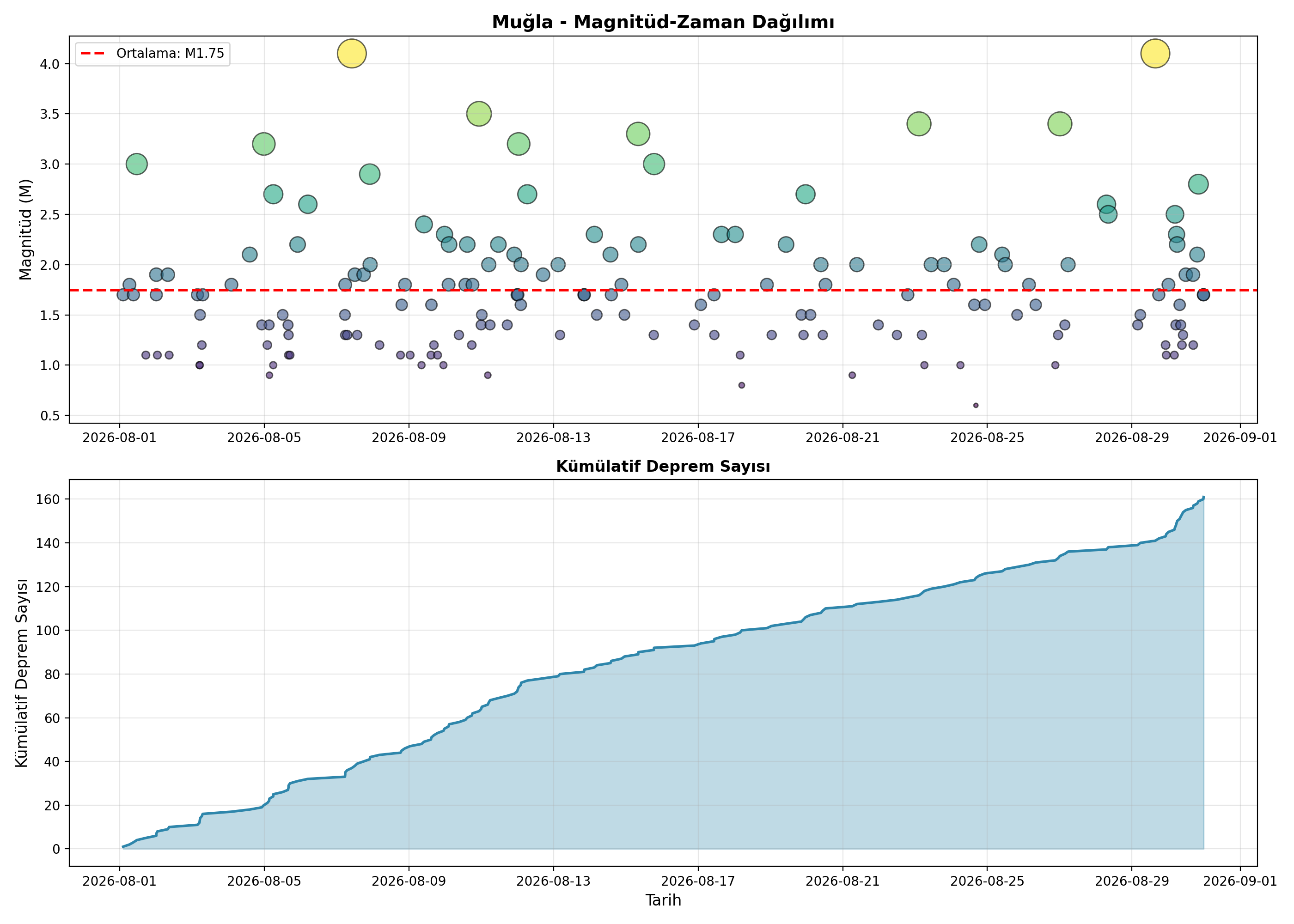Click the "160" tick on the cumulative chart

point(49,499)
